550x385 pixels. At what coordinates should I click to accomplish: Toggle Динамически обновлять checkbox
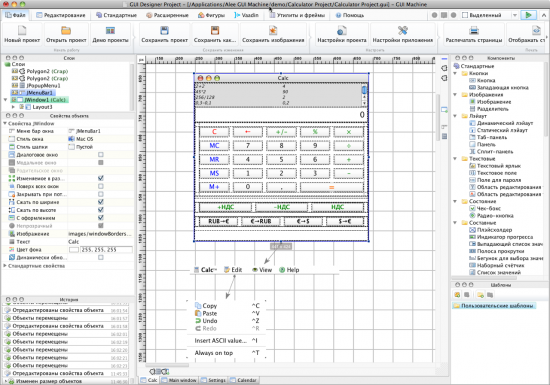pyautogui.click(x=101, y=257)
